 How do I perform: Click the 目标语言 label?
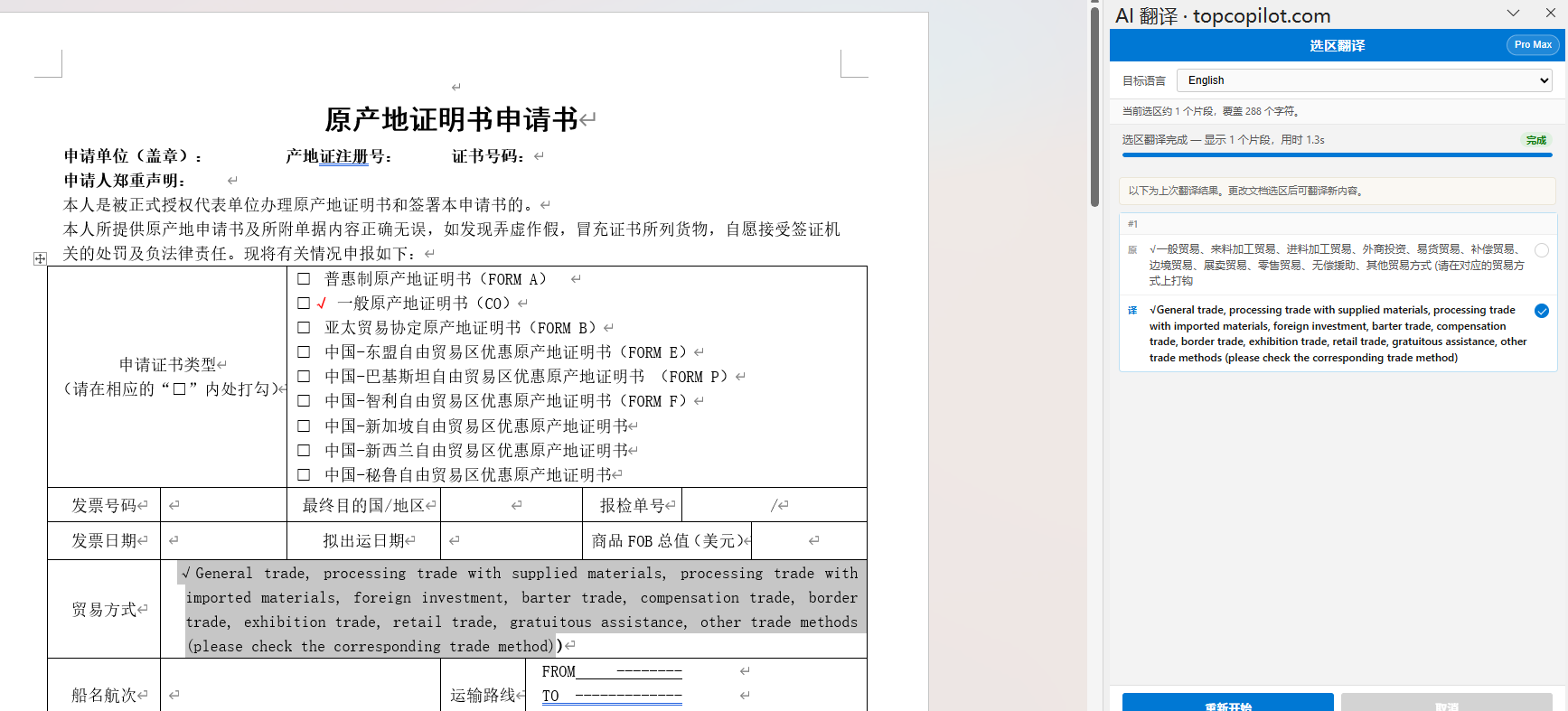pyautogui.click(x=1144, y=80)
